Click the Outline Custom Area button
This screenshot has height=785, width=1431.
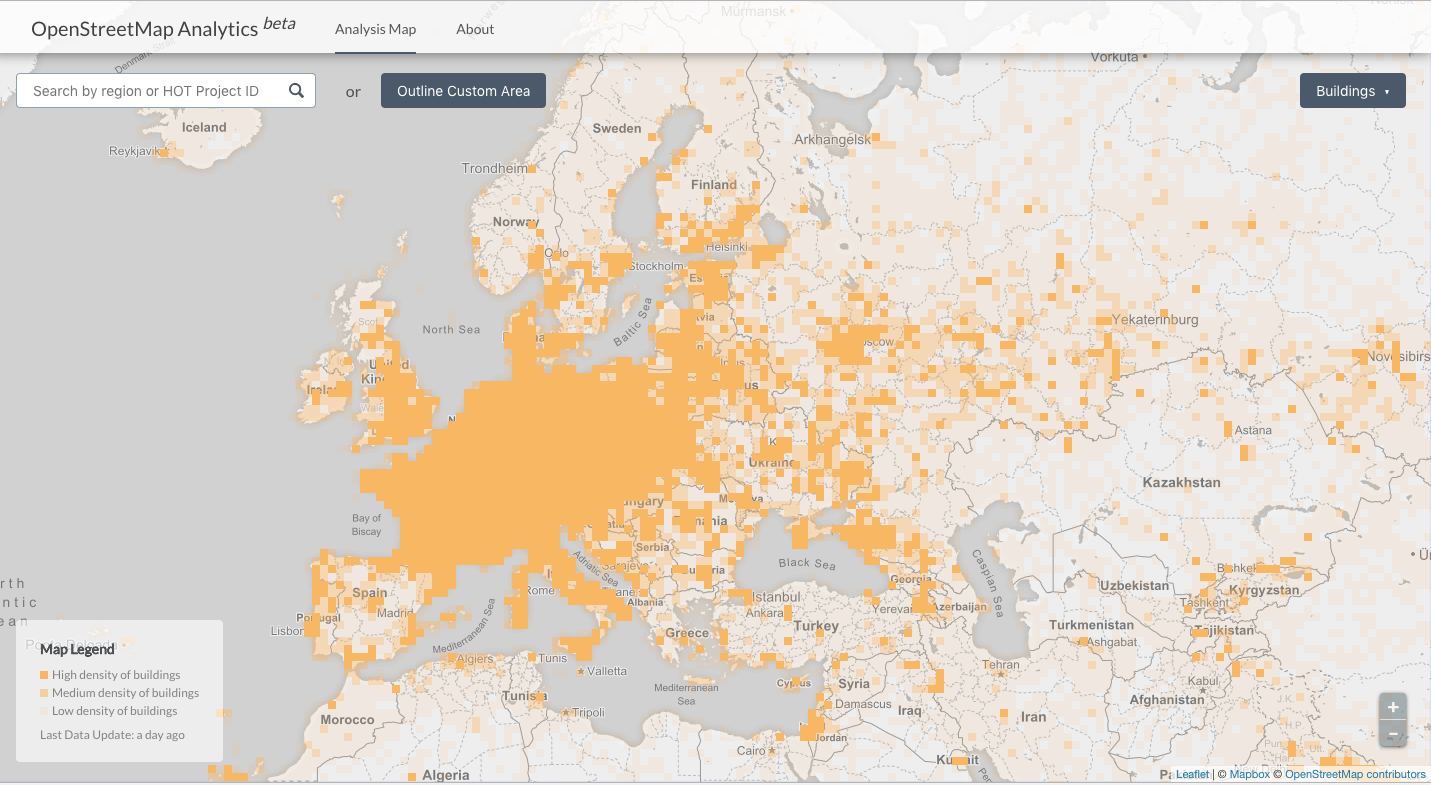tap(463, 91)
